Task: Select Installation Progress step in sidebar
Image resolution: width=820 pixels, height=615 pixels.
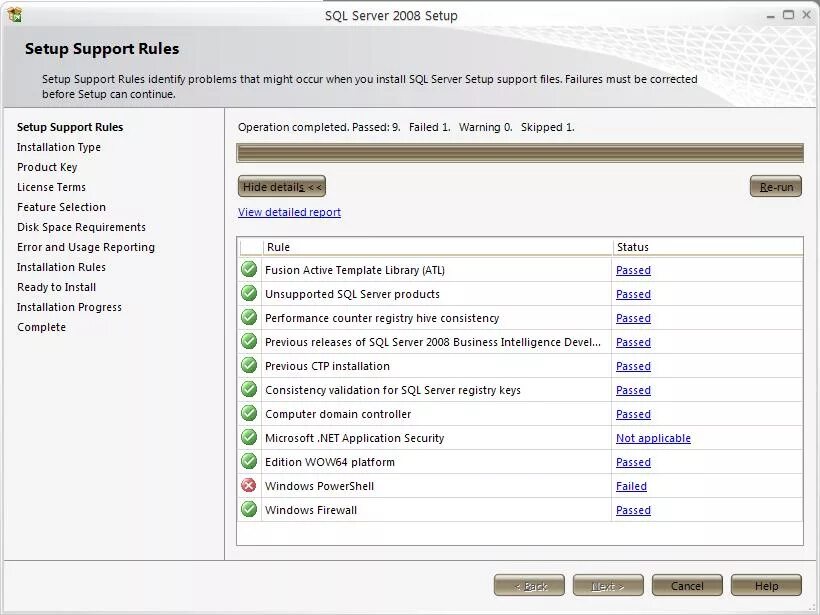Action: pyautogui.click(x=69, y=308)
